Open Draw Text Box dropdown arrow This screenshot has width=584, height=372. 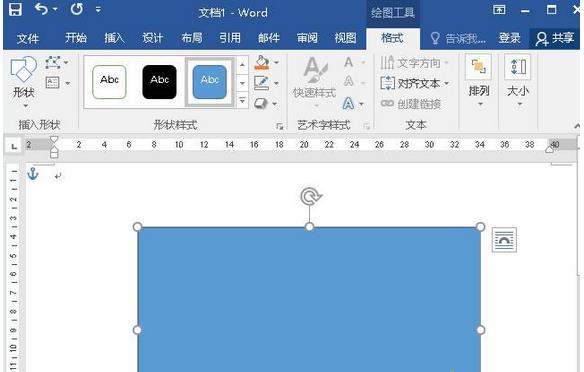click(68, 83)
